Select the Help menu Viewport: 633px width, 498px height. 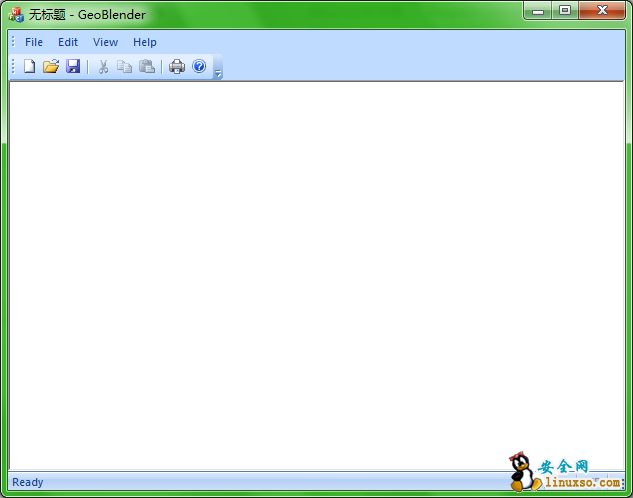tap(145, 42)
